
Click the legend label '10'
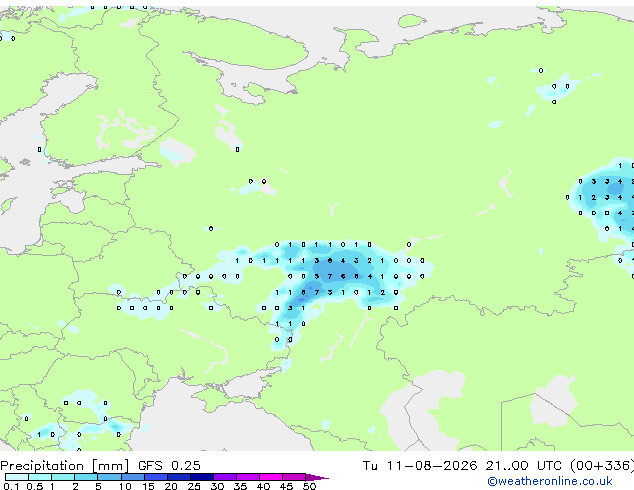[125, 486]
